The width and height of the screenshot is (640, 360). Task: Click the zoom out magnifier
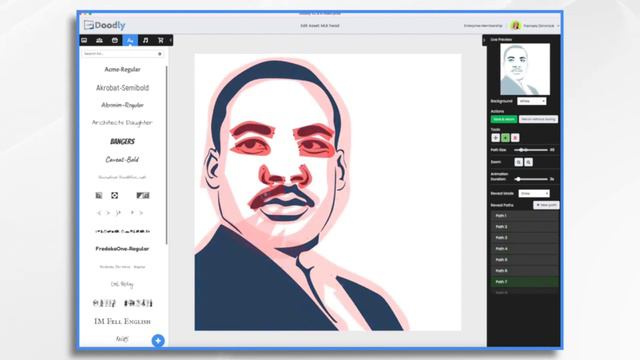point(518,162)
